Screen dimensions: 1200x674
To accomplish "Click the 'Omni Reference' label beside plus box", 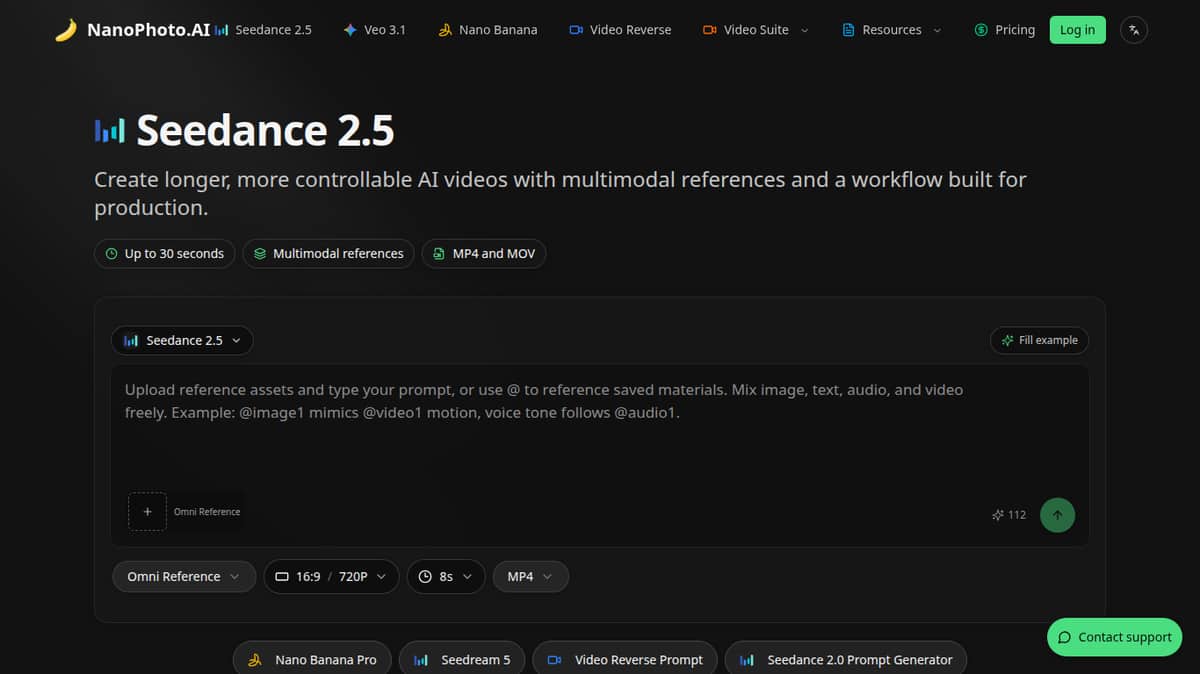I will pos(207,512).
